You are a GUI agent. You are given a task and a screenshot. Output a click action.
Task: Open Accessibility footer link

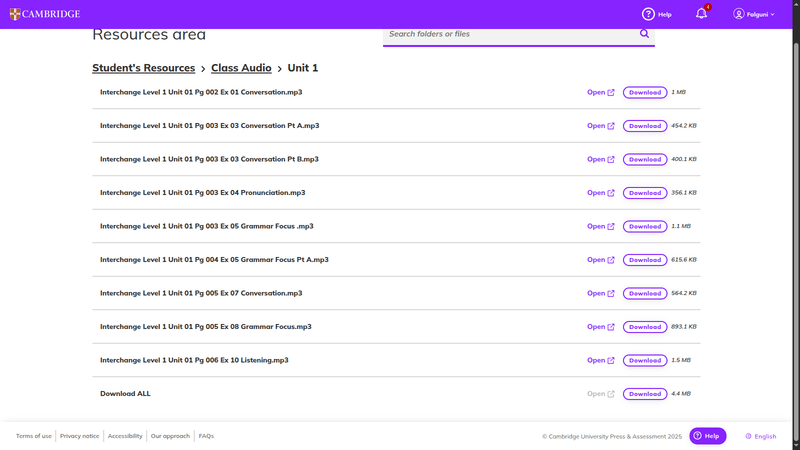coord(125,436)
